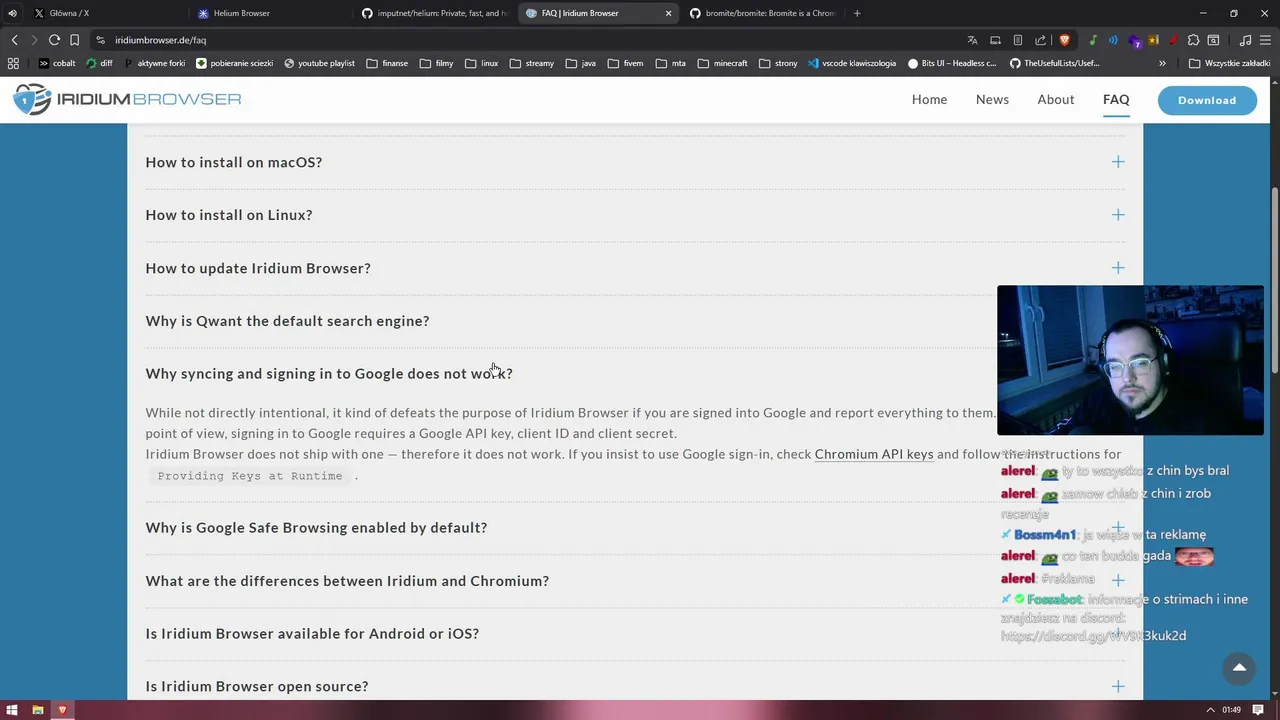The width and height of the screenshot is (1280, 720).
Task: Click the taskbar clock showing 01:49
Action: pos(1231,710)
